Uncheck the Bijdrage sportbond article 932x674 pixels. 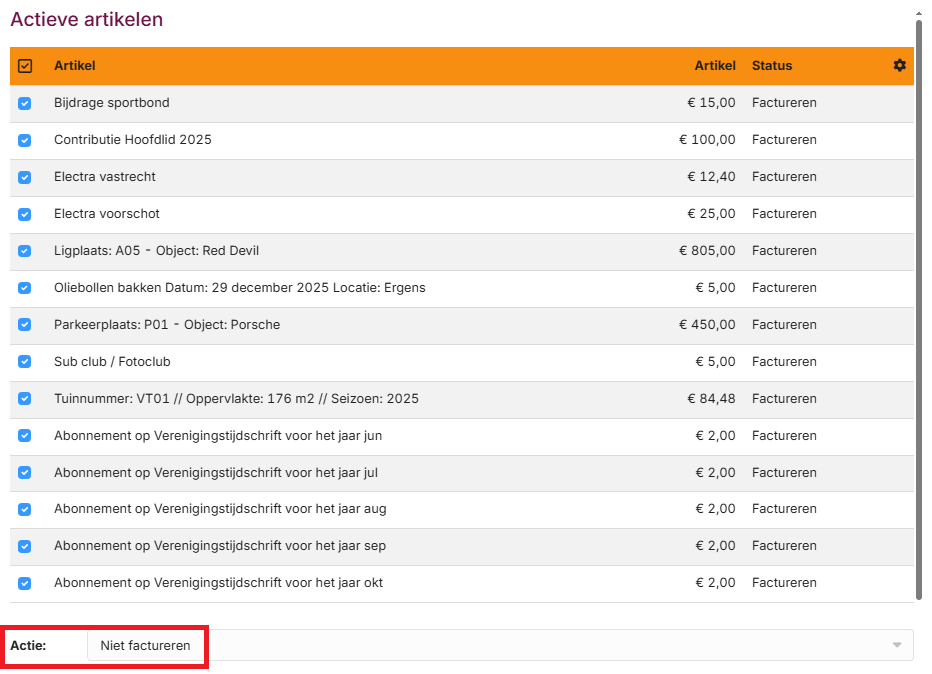point(24,103)
